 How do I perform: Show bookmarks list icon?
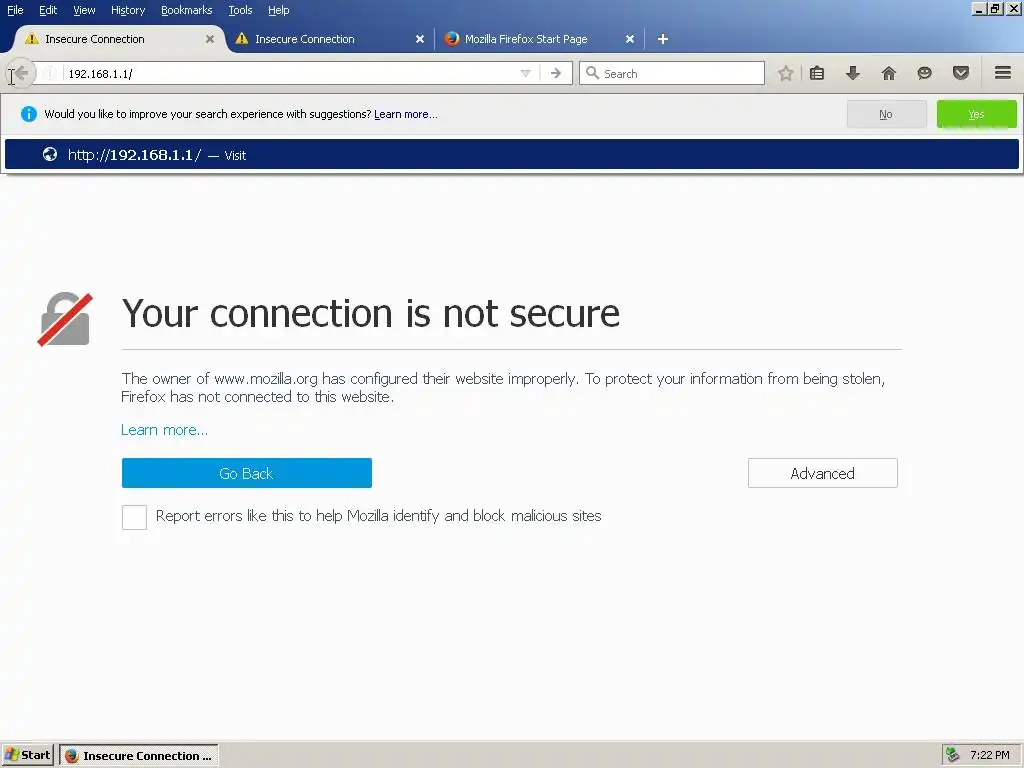[817, 73]
